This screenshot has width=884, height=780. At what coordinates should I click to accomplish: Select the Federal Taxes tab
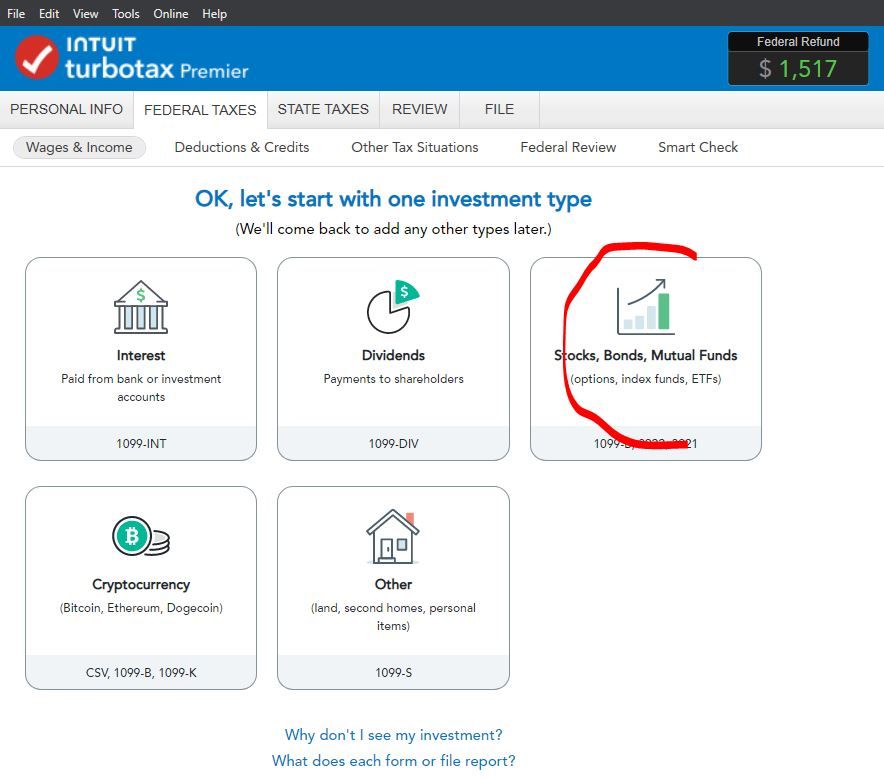[200, 110]
